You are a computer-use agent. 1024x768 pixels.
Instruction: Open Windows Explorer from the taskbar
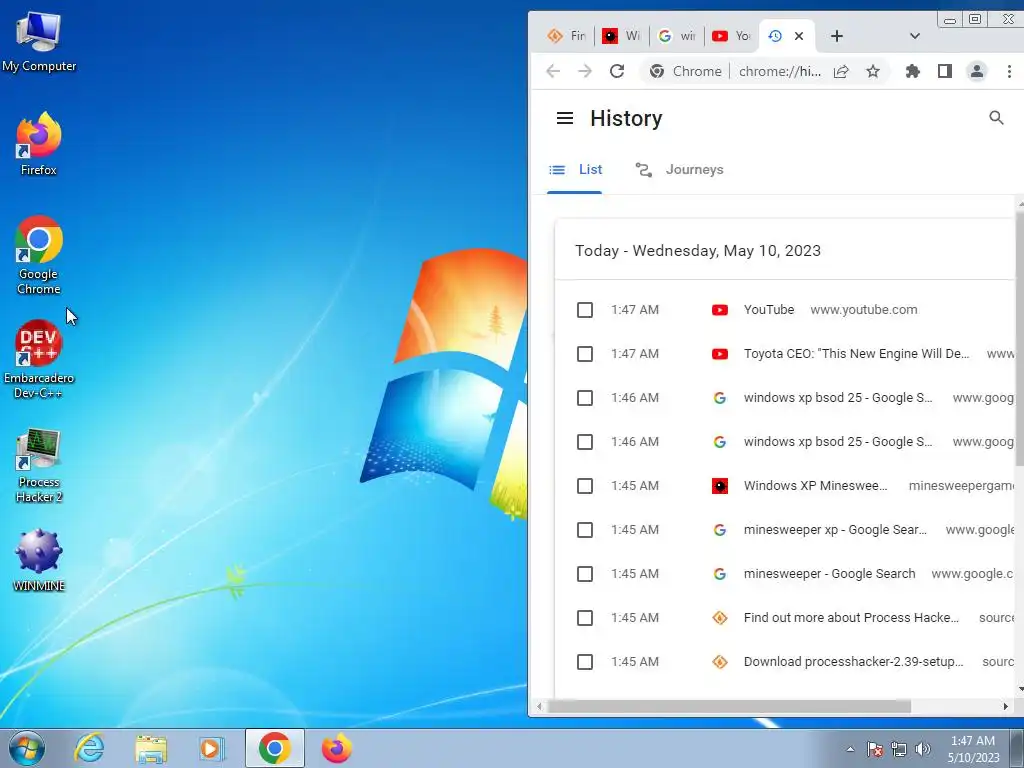pyautogui.click(x=151, y=748)
